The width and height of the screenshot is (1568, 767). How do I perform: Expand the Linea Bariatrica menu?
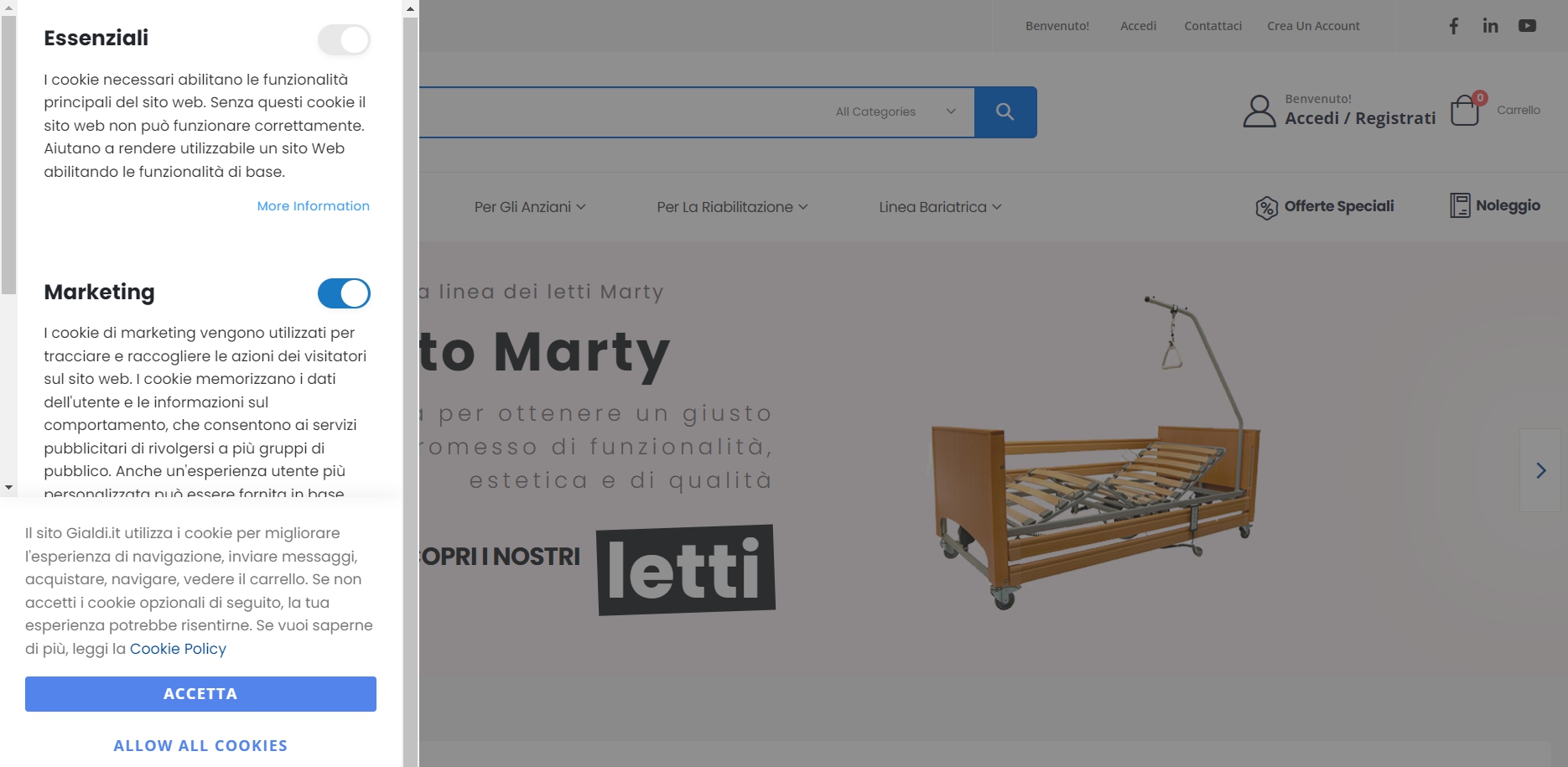(940, 207)
